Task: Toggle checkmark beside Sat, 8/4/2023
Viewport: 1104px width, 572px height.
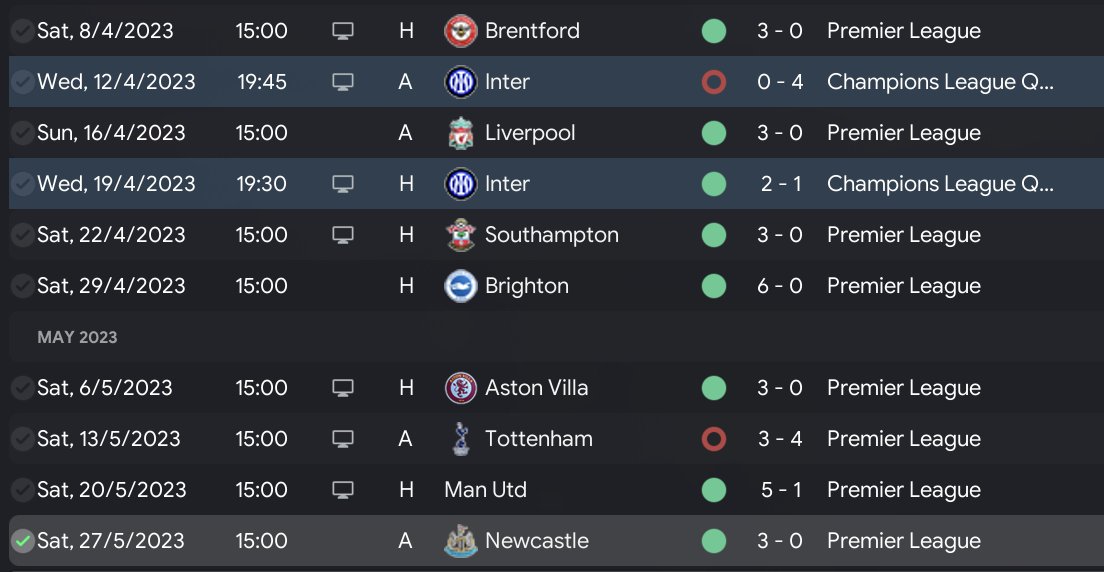Action: 22,31
